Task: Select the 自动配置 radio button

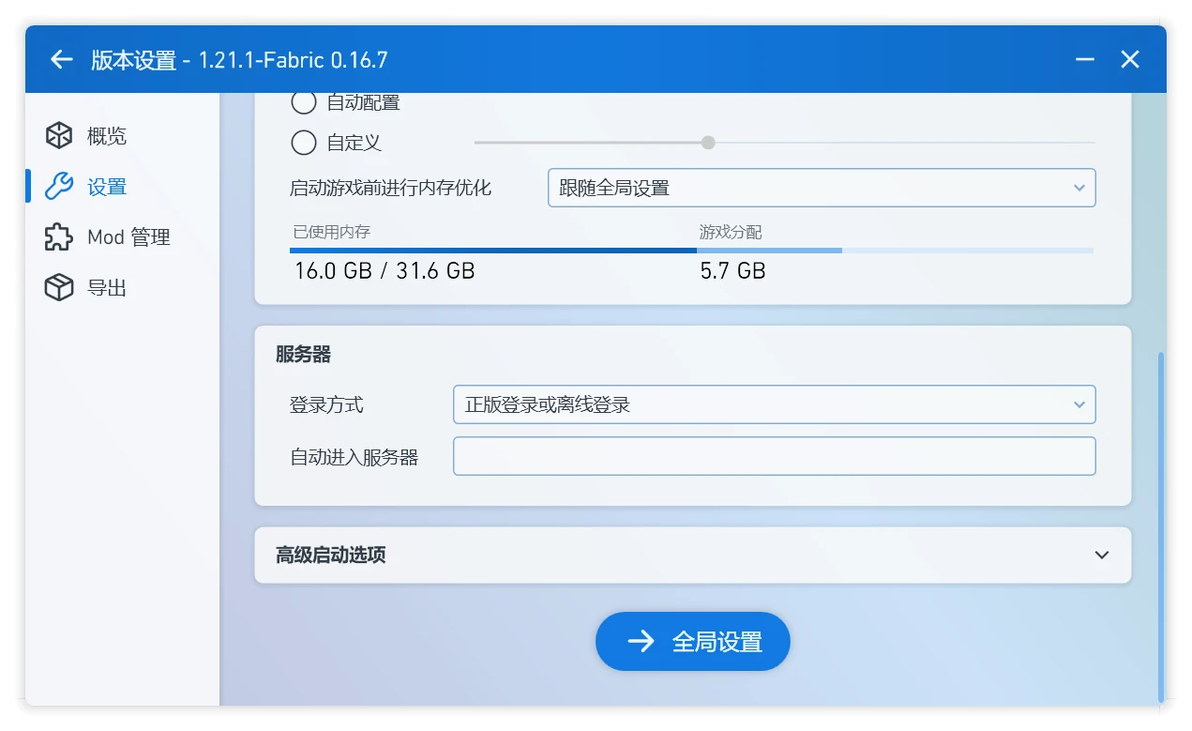Action: (x=303, y=103)
